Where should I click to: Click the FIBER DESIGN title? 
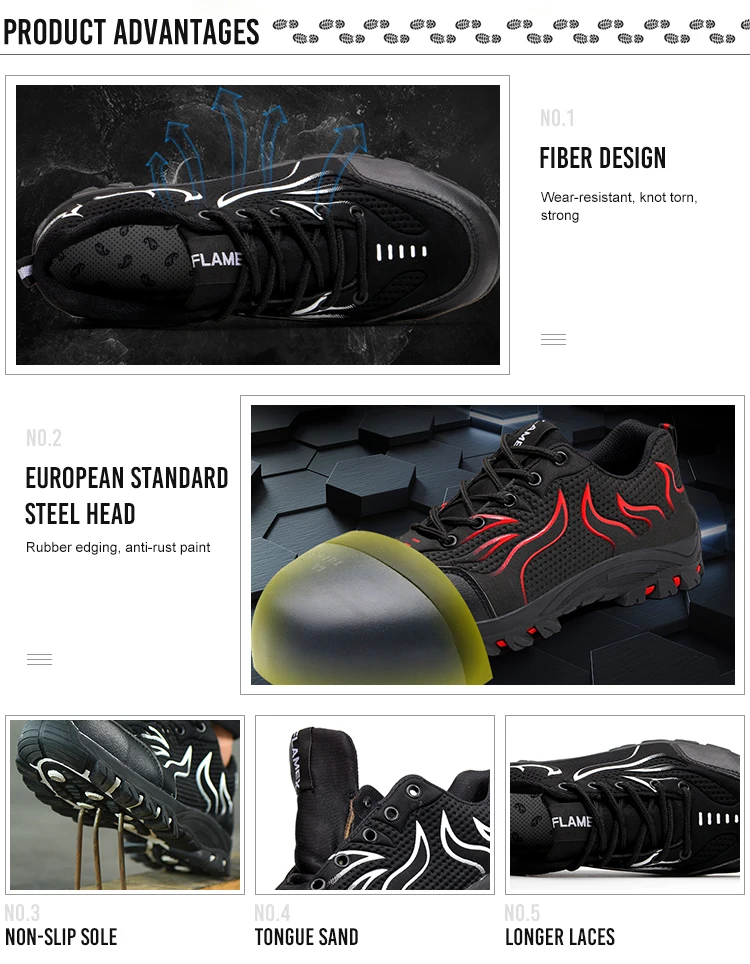click(602, 158)
